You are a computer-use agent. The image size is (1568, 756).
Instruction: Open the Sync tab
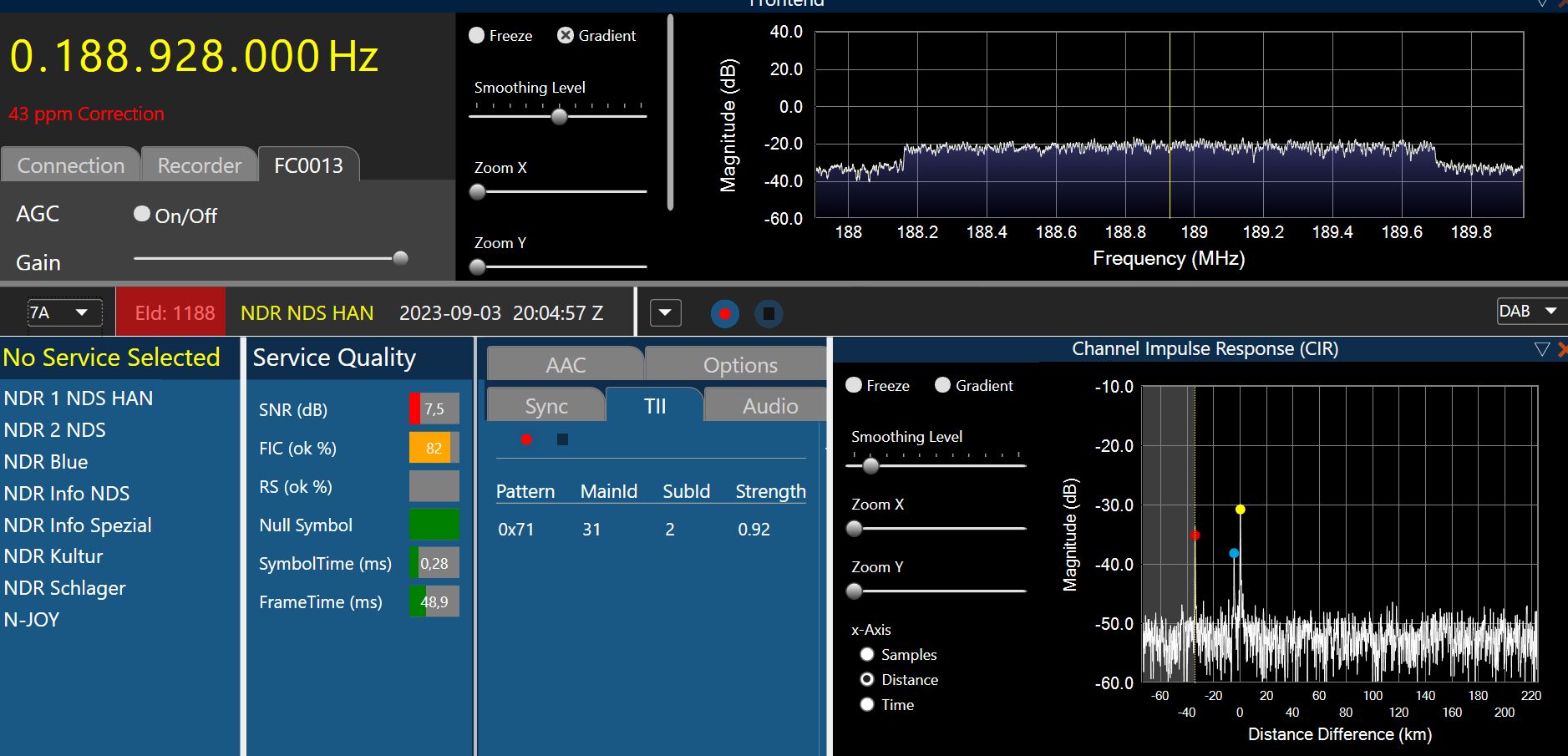click(x=546, y=406)
